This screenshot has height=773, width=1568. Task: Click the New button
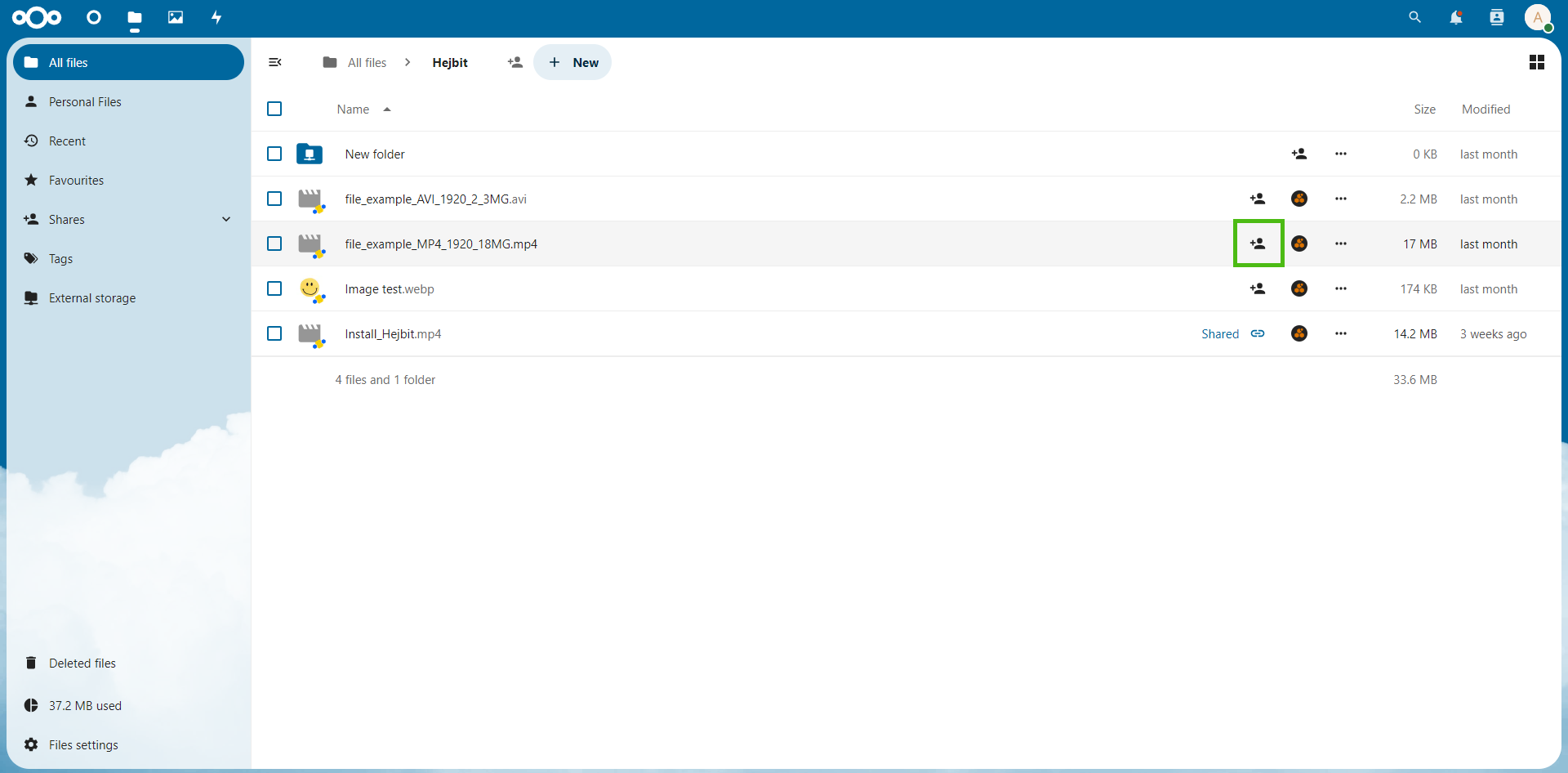572,62
